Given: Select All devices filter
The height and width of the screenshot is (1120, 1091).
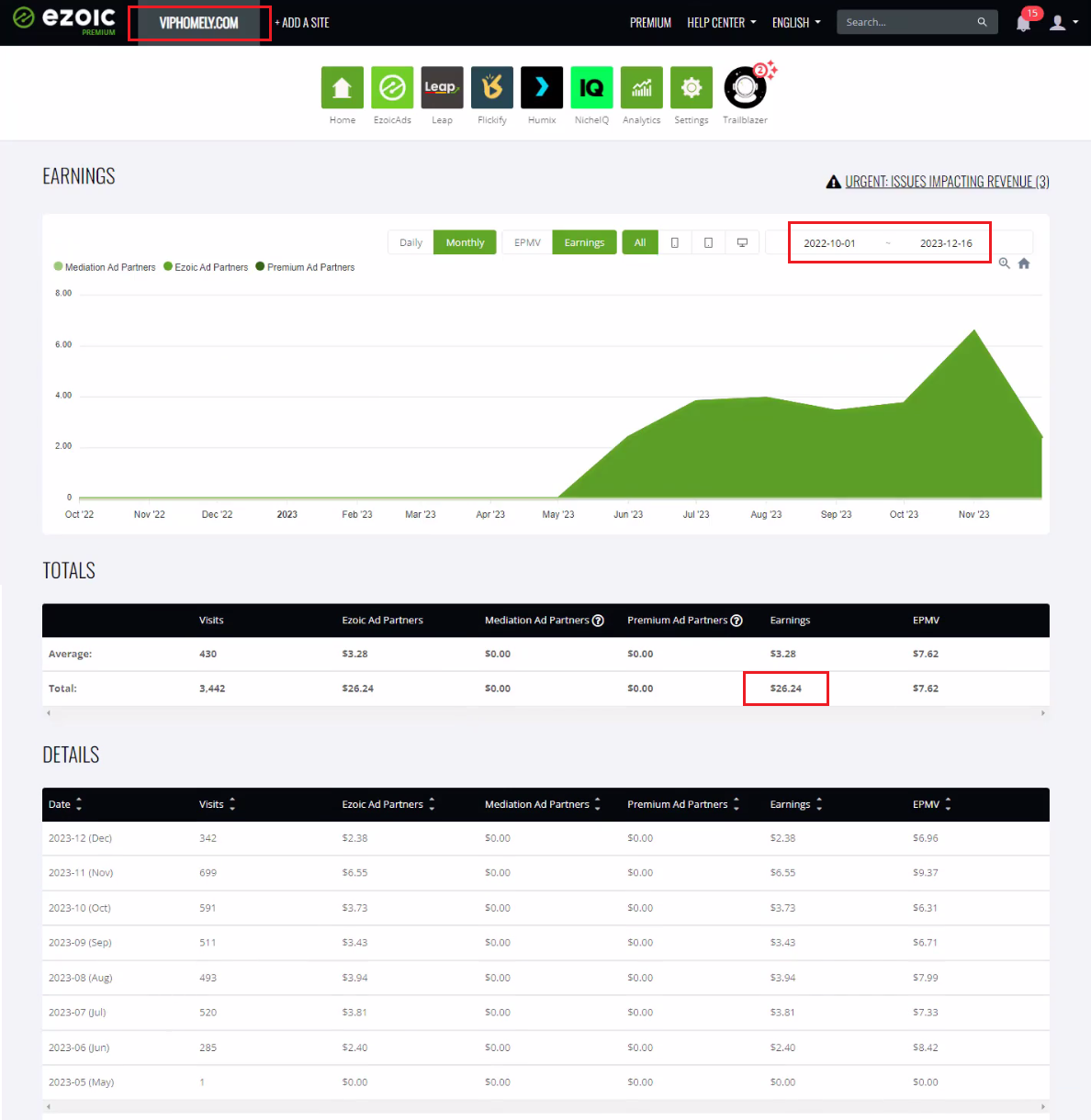Looking at the screenshot, I should click(x=640, y=242).
